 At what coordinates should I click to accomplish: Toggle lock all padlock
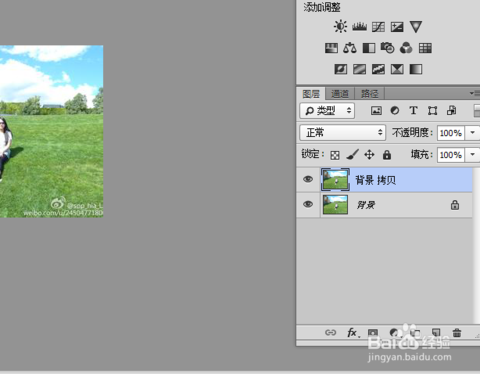click(387, 155)
